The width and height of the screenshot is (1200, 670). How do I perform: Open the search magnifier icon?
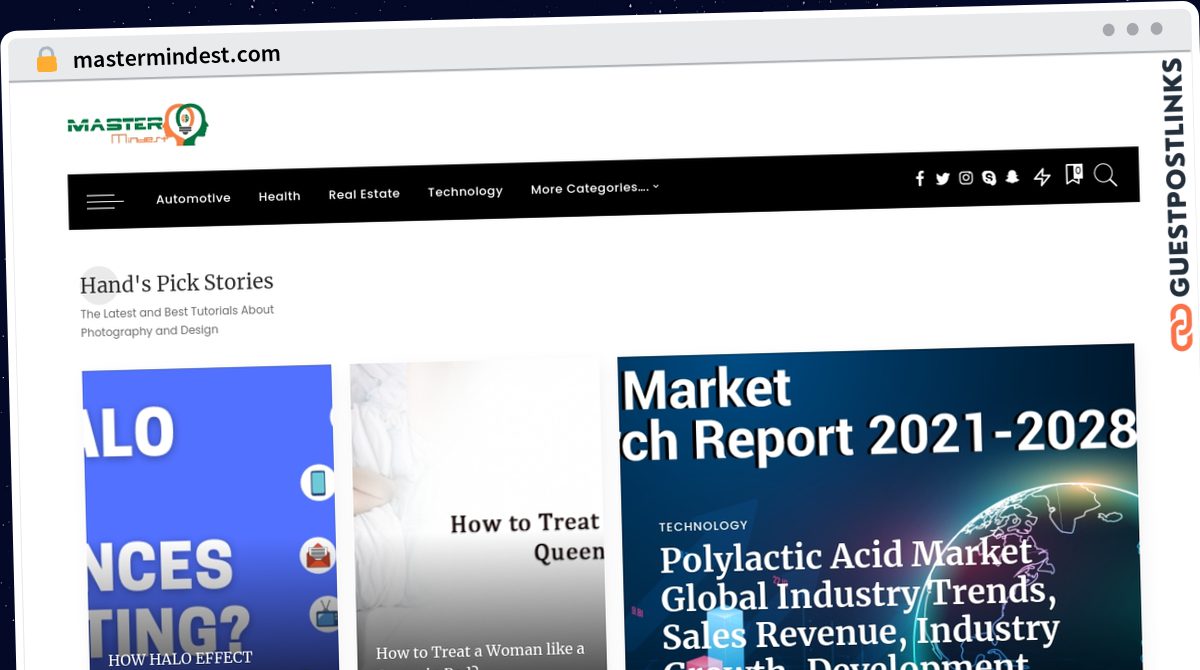(x=1105, y=175)
